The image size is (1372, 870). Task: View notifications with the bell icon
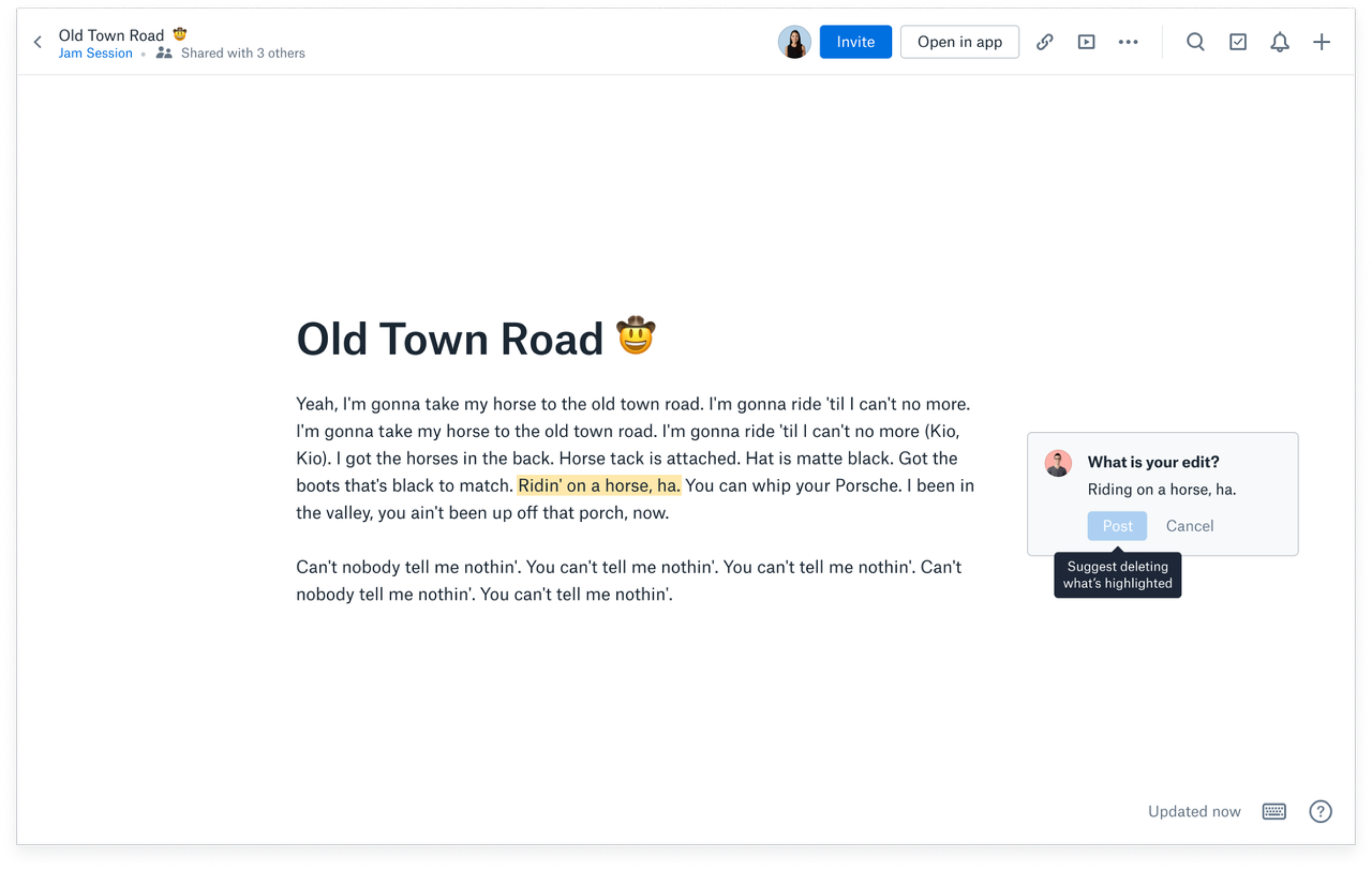click(1280, 42)
